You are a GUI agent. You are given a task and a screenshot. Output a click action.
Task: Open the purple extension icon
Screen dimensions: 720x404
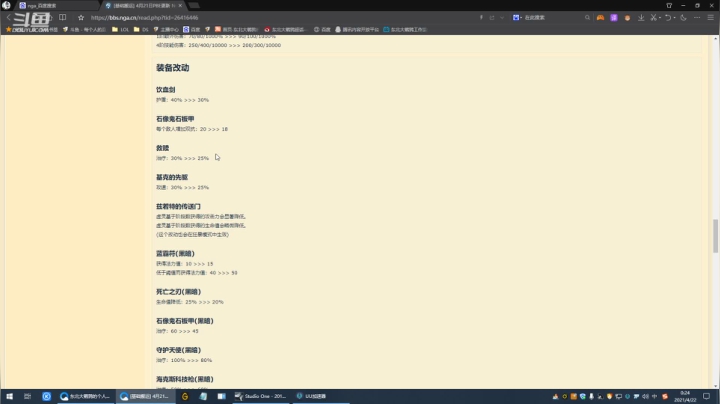pyautogui.click(x=614, y=17)
